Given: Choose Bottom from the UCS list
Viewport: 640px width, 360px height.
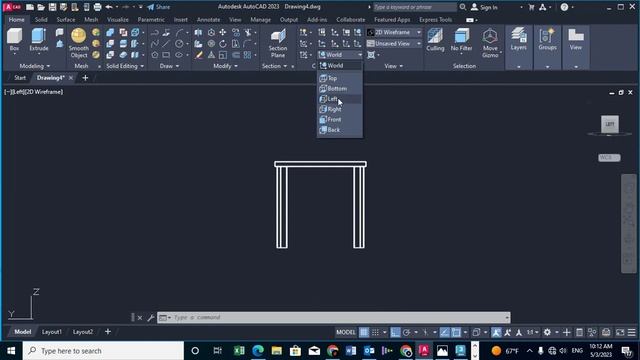Looking at the screenshot, I should pyautogui.click(x=340, y=89).
